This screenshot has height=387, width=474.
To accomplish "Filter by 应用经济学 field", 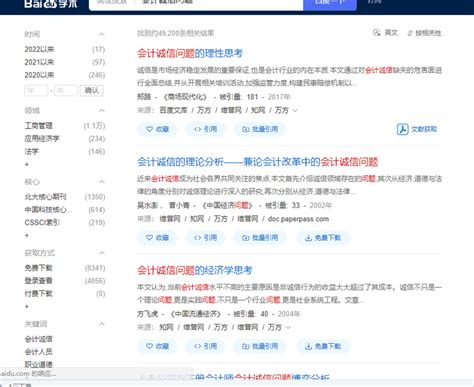I will (42, 139).
